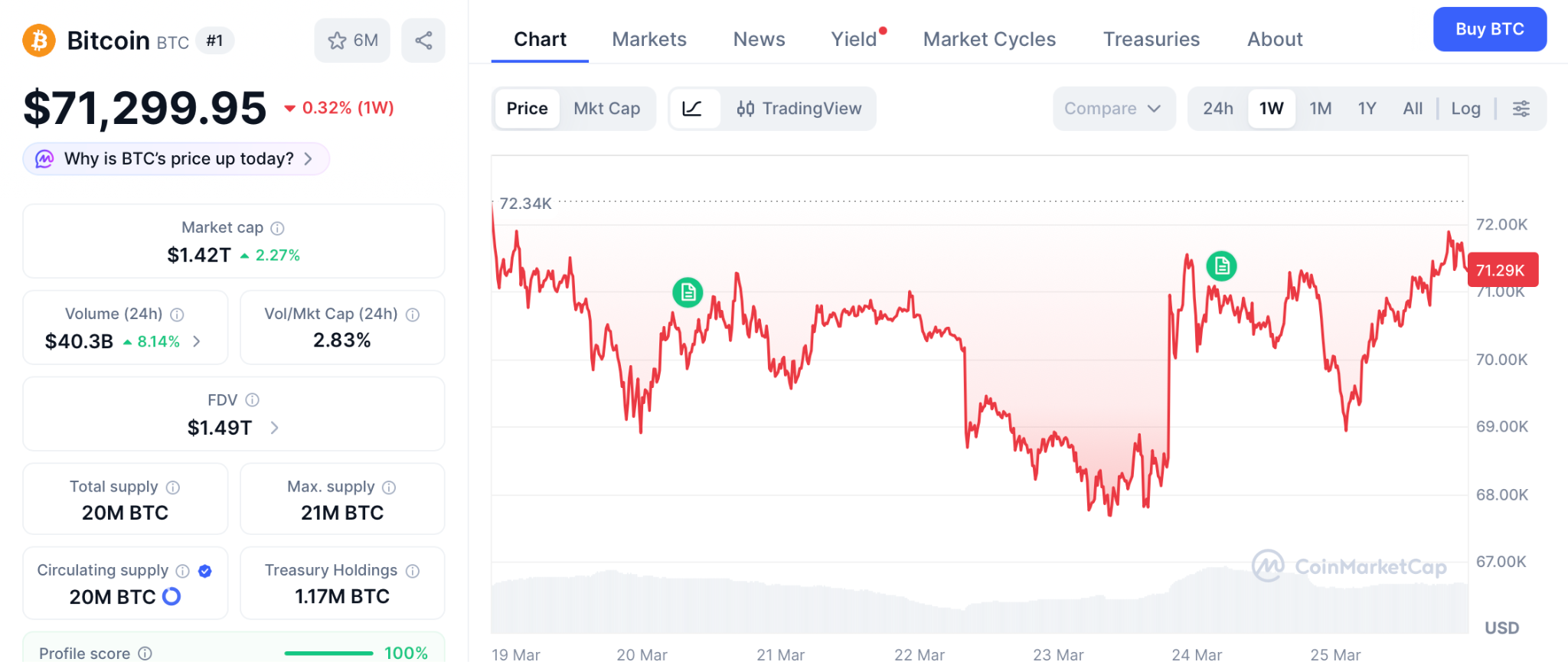Select the 24h time range
This screenshot has height=662, width=1568.
pyautogui.click(x=1217, y=109)
